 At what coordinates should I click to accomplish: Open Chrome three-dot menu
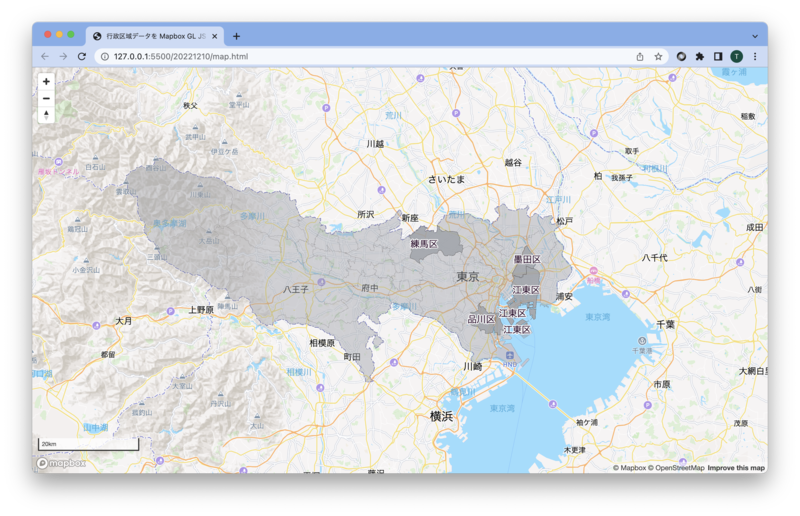[x=755, y=57]
